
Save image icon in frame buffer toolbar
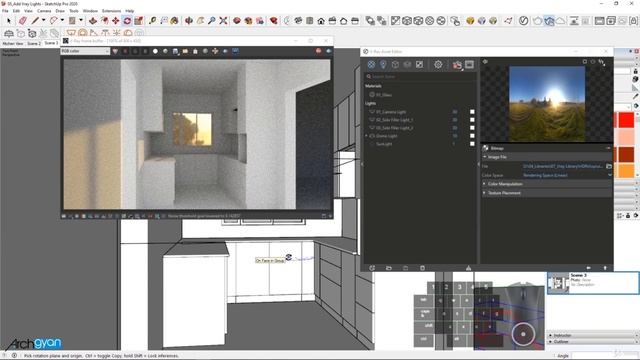click(x=176, y=51)
